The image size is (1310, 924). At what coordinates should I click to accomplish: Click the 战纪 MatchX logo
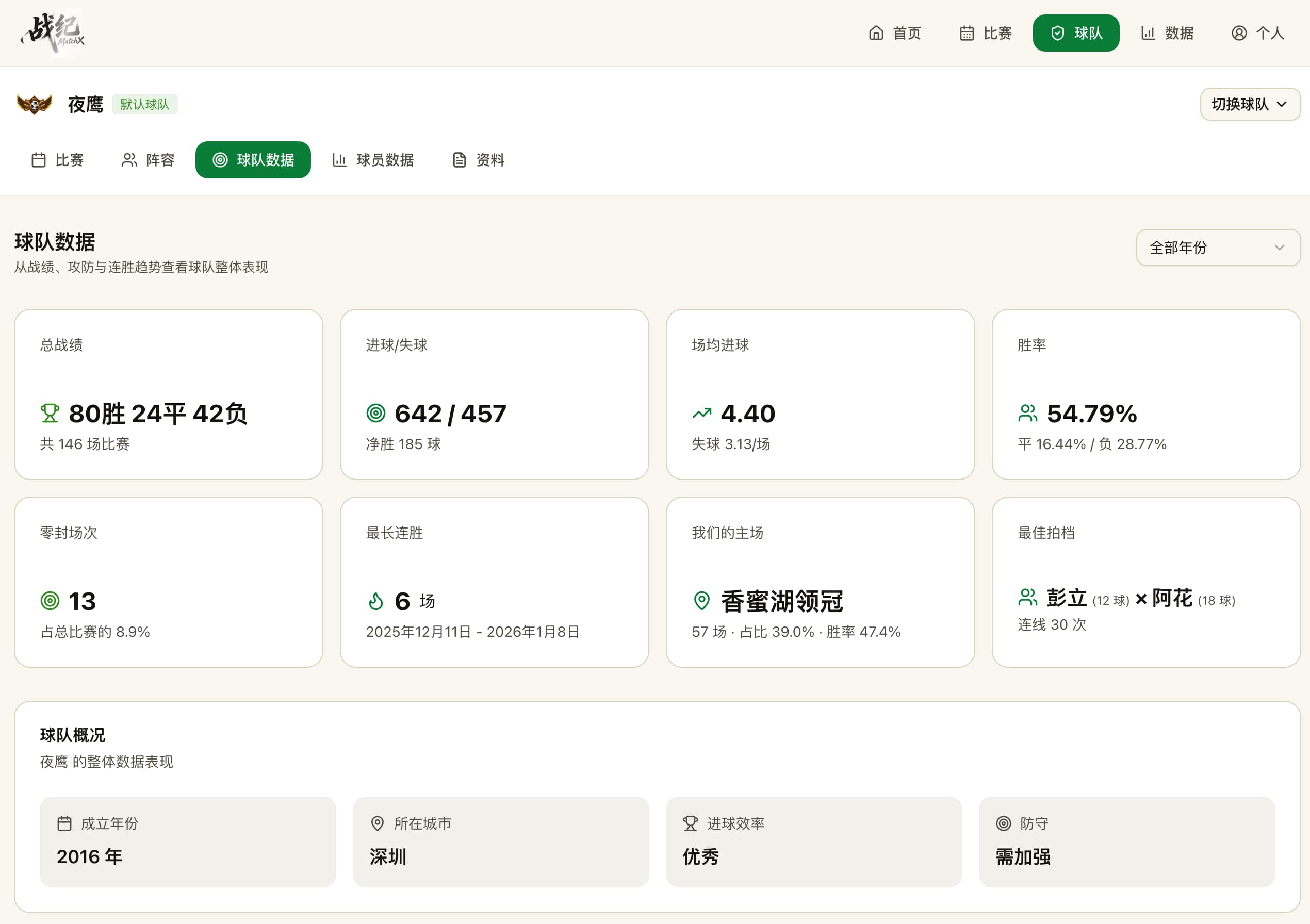coord(53,32)
